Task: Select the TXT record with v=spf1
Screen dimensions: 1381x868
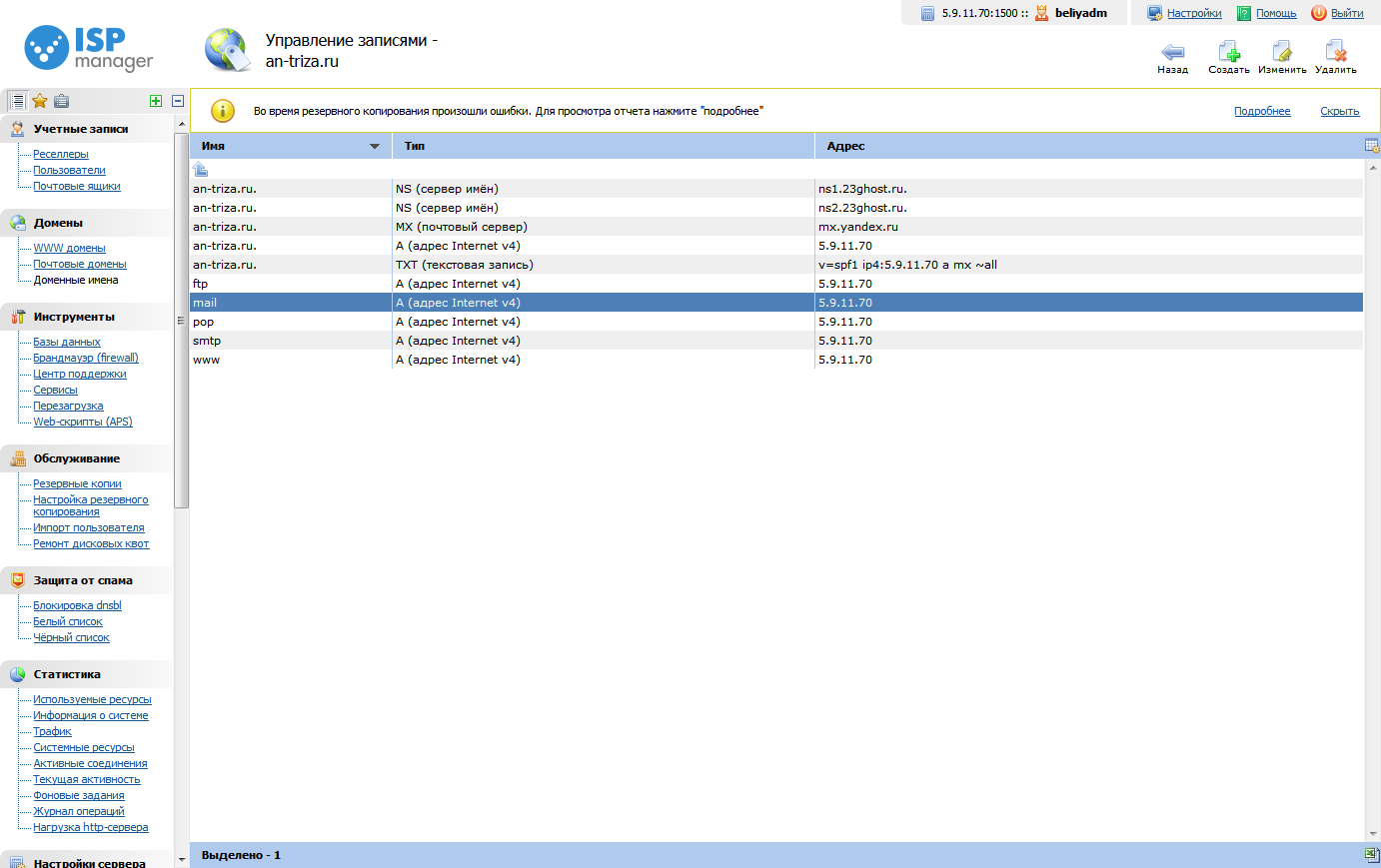Action: 776,265
